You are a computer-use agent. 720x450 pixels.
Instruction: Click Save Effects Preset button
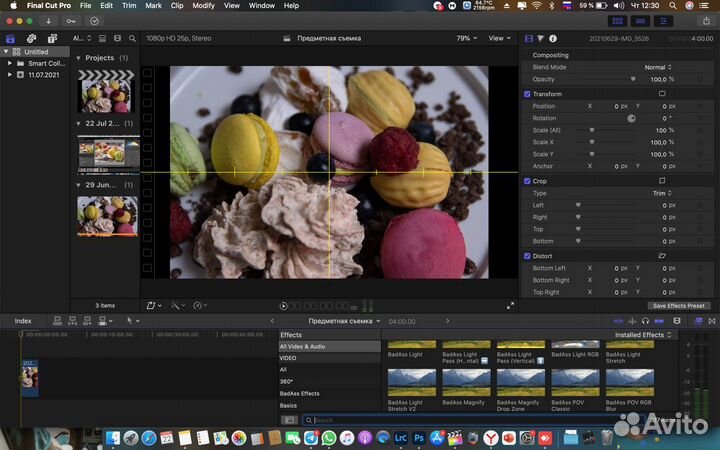tap(679, 306)
